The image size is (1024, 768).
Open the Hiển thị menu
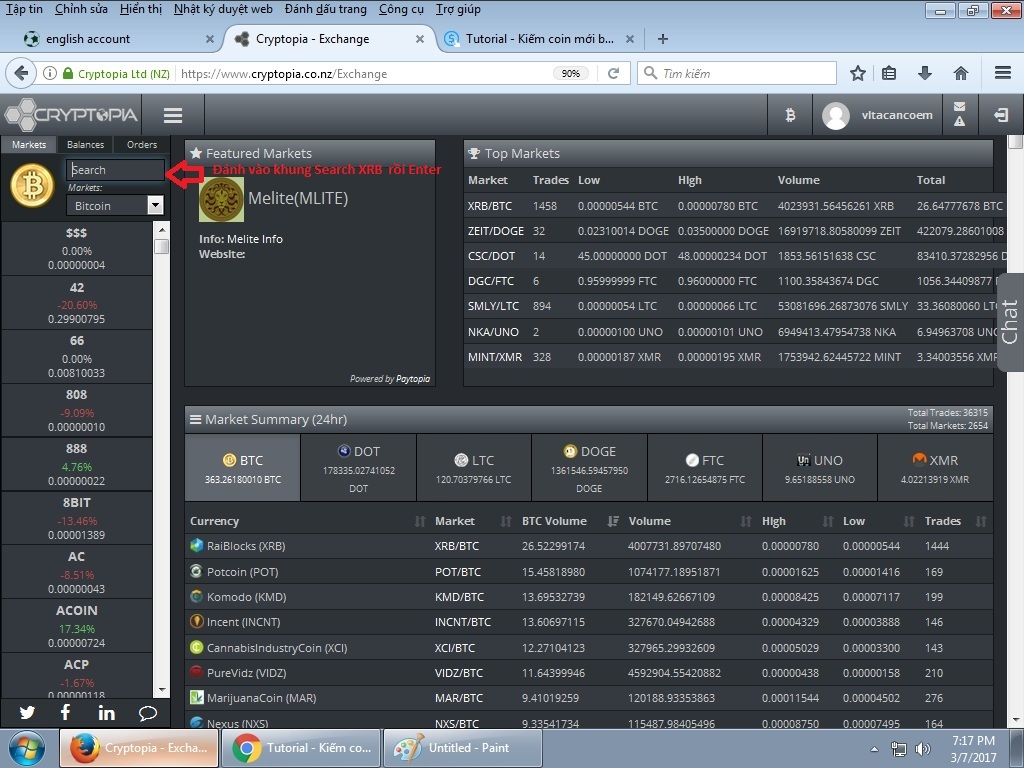pyautogui.click(x=141, y=9)
